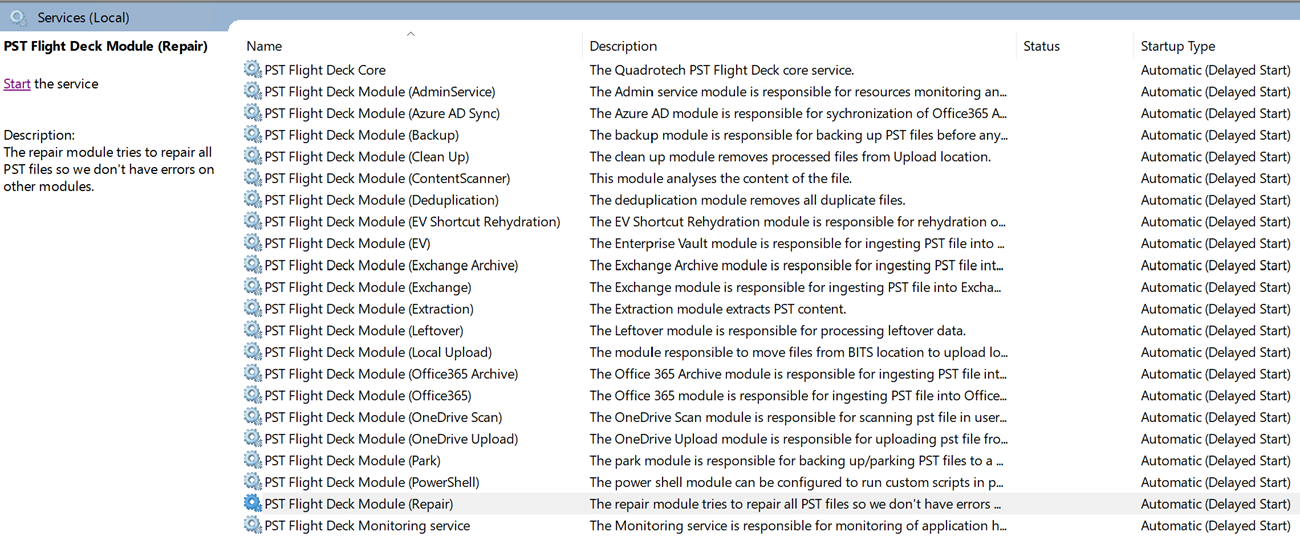1300x536 pixels.
Task: Click the gear icon for Module (PowerShell)
Action: [x=253, y=482]
